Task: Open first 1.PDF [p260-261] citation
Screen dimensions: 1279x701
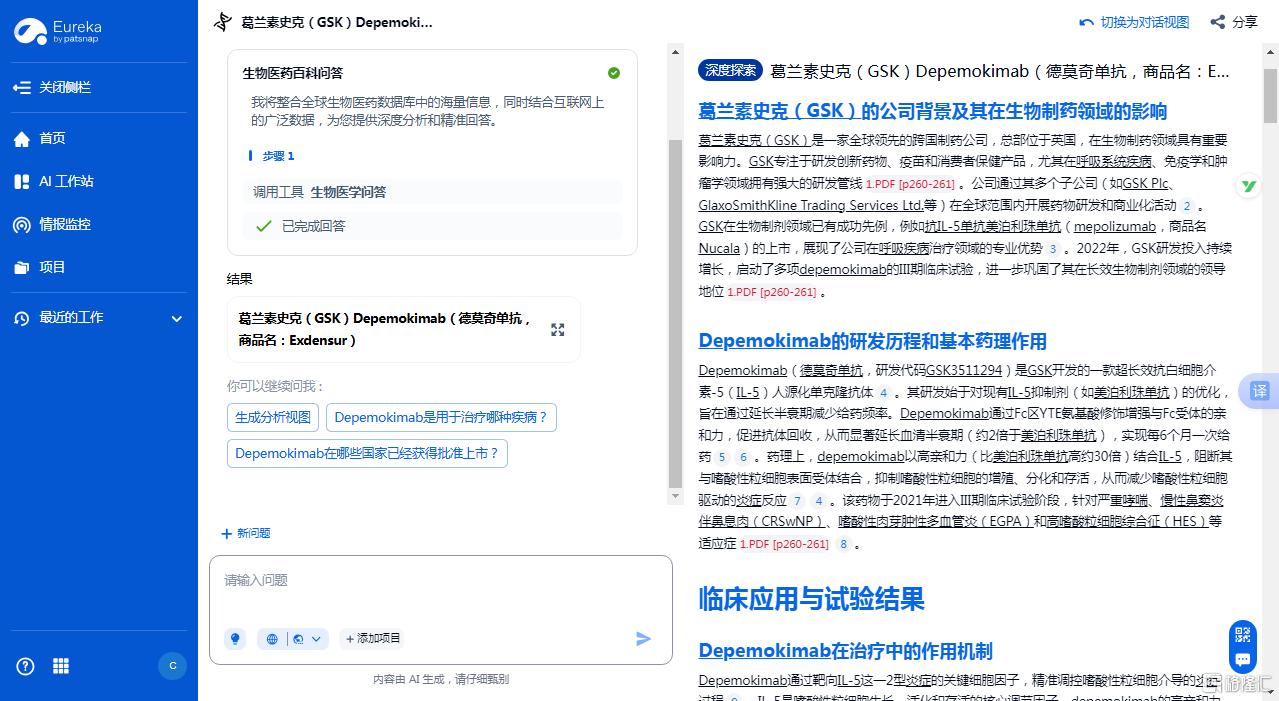Action: click(911, 184)
